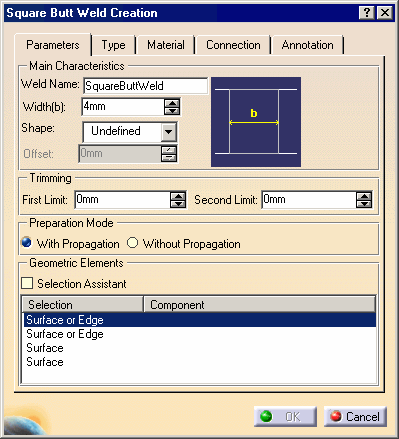
Task: Confirm with the OK button
Action: point(285,417)
